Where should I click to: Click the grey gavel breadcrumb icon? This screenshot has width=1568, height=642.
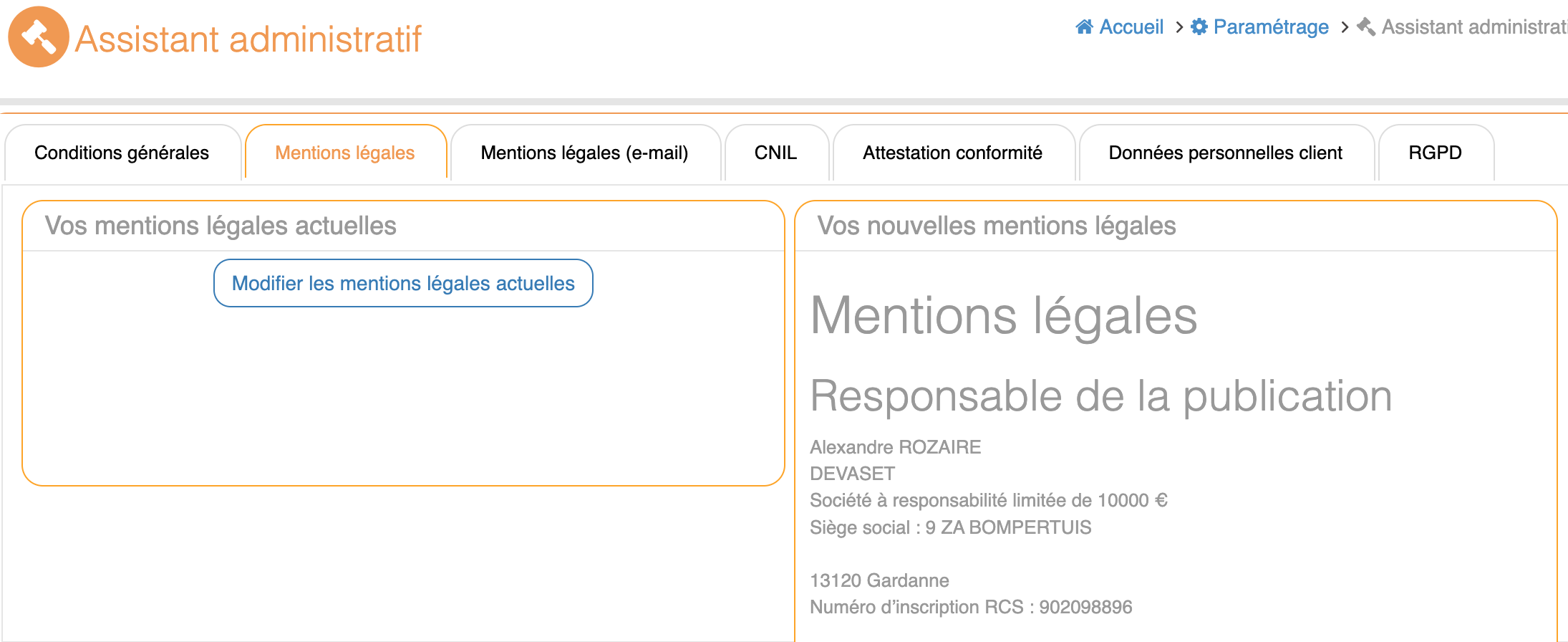pos(1366,27)
